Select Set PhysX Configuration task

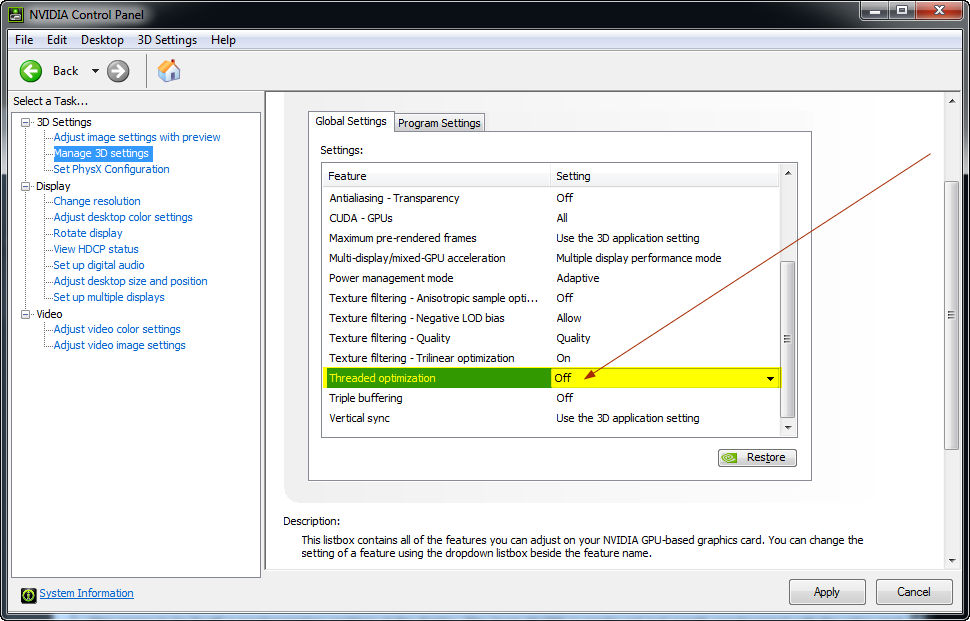tap(111, 169)
